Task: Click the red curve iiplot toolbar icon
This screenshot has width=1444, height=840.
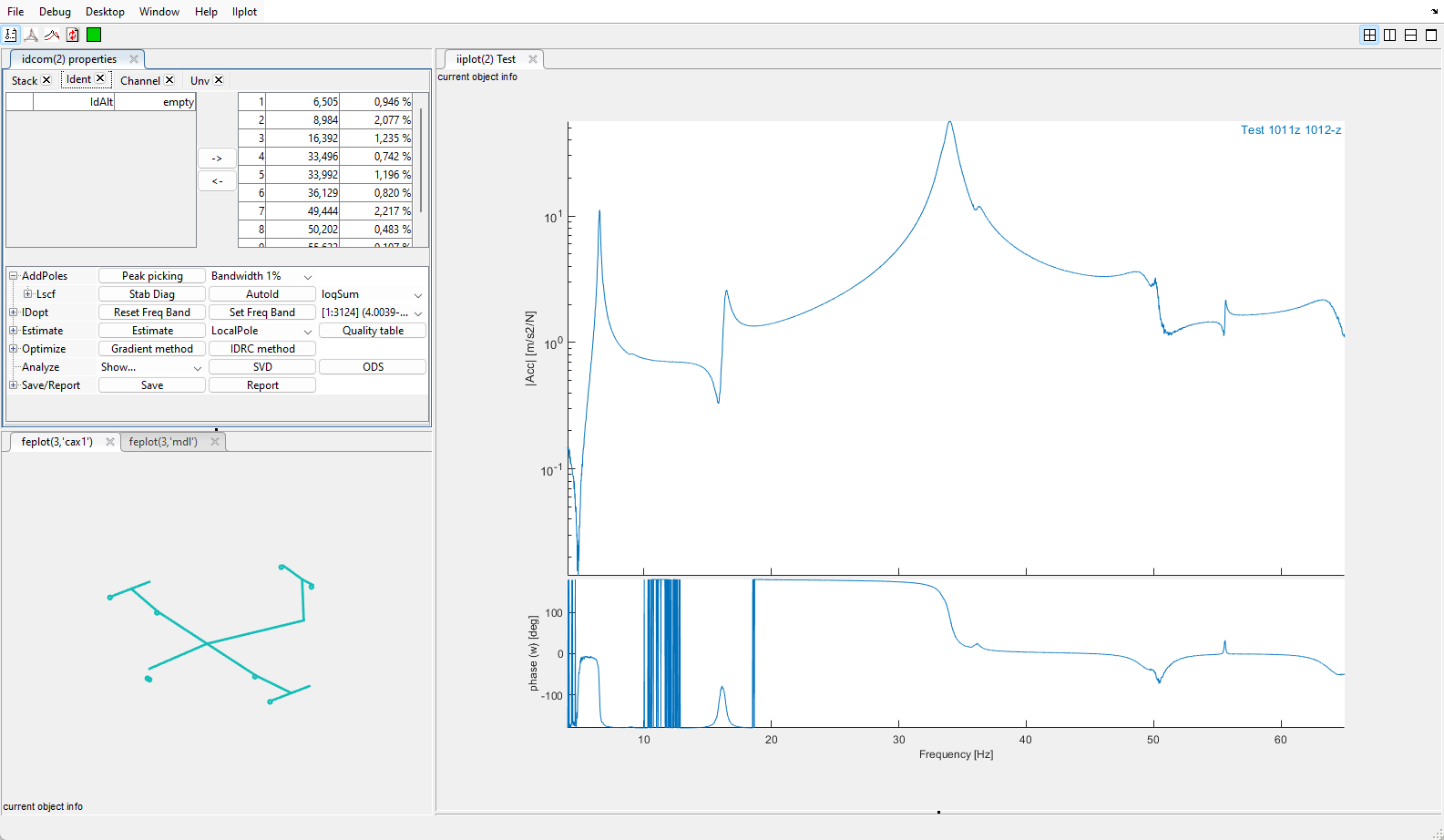Action: [x=52, y=36]
